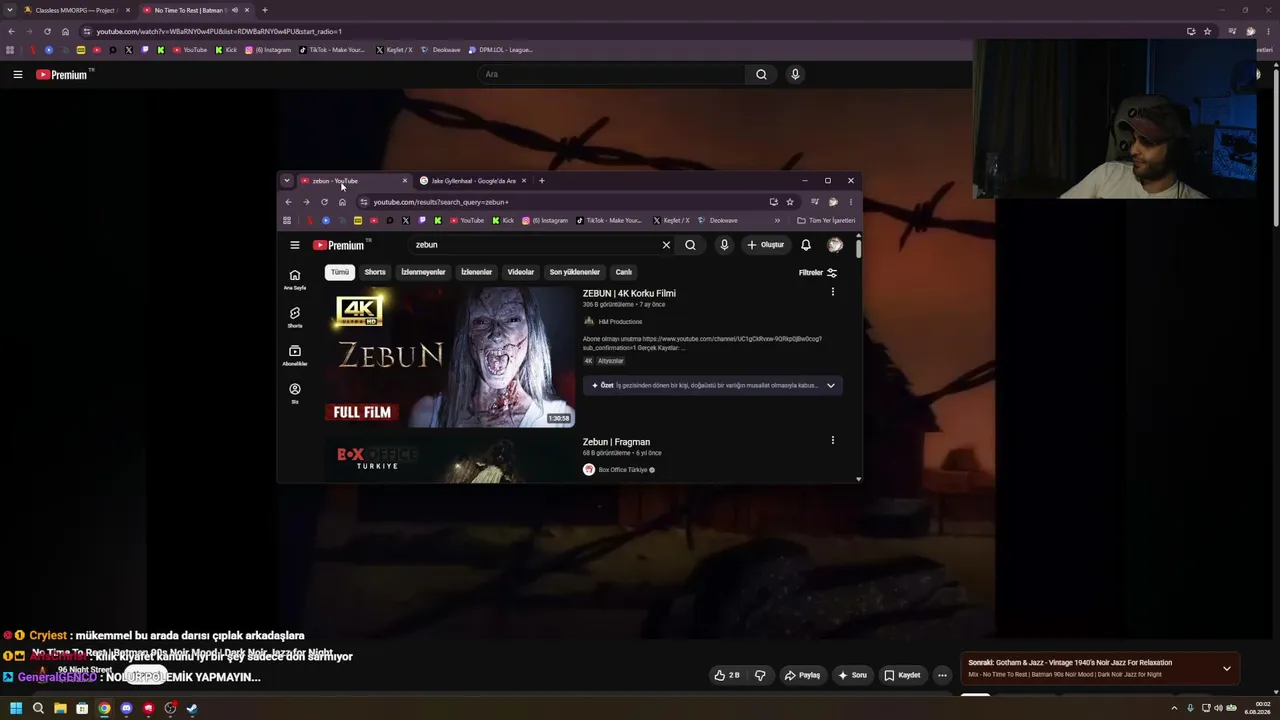This screenshot has width=1280, height=720.
Task: Open the Oluştur create menu
Action: [766, 245]
